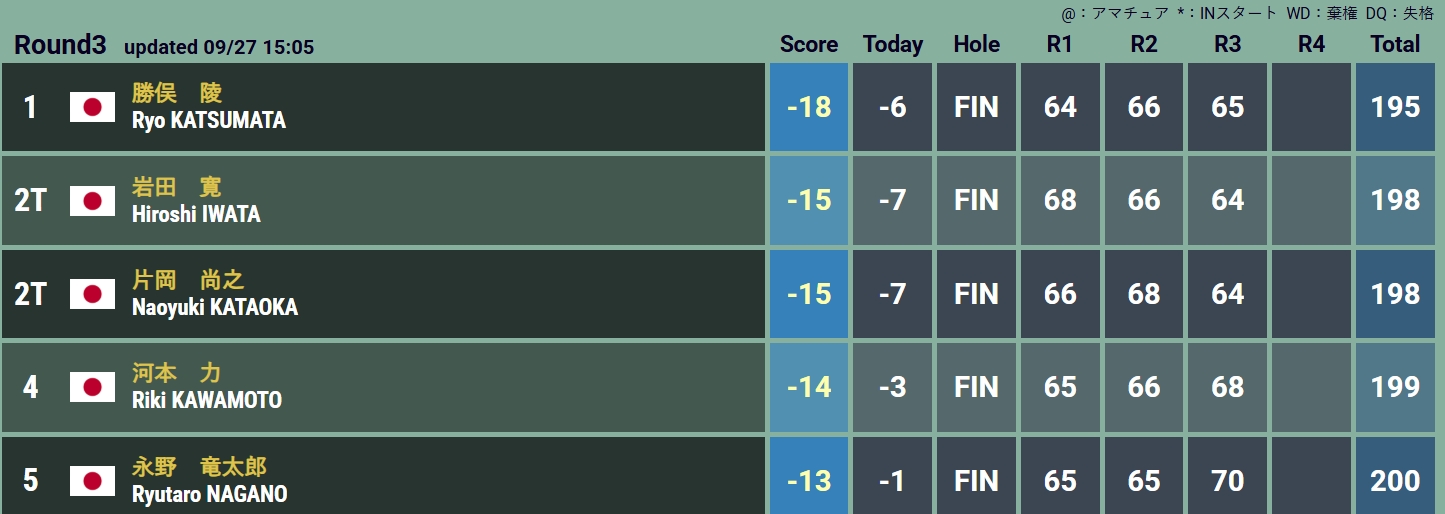
Task: Click Japan flag icon beside Riki KAWAMOTO
Action: [92, 387]
